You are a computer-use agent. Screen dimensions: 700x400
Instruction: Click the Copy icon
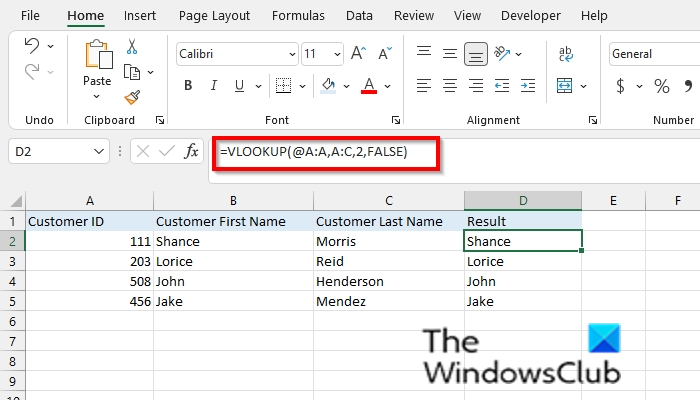pyautogui.click(x=132, y=72)
